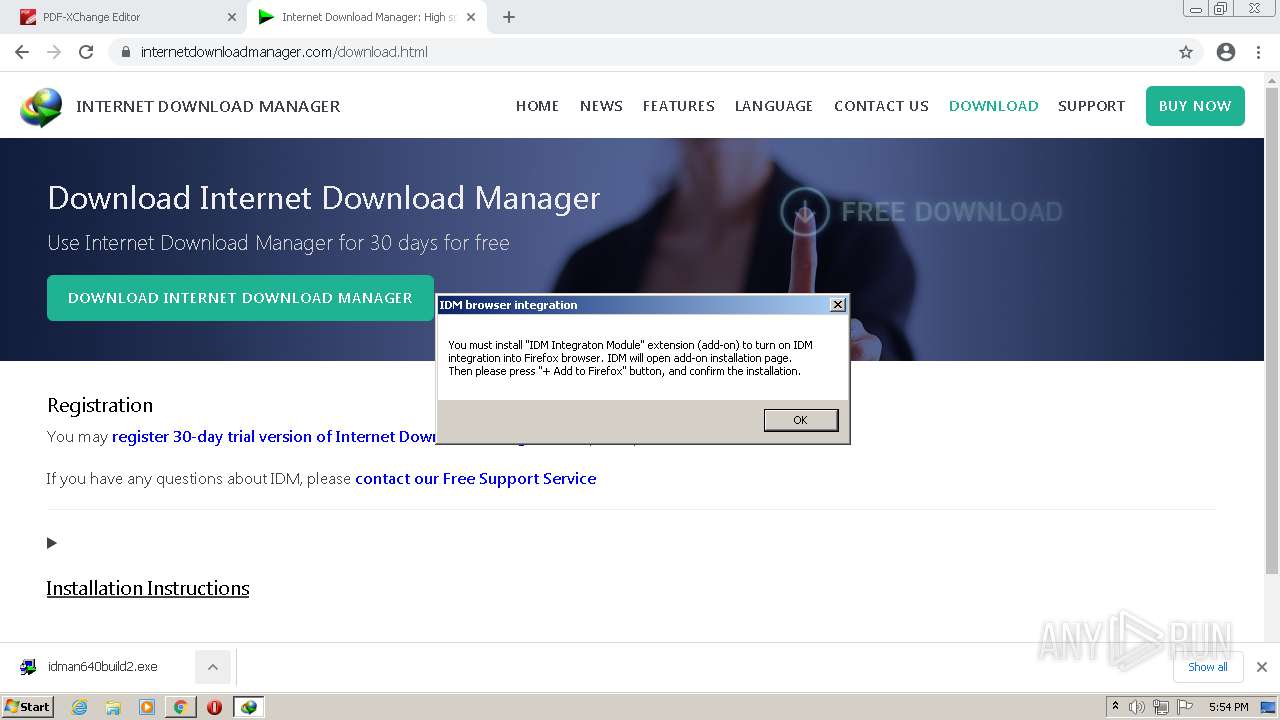This screenshot has height=720, width=1280.
Task: Open a new tab with plus button
Action: [x=509, y=17]
